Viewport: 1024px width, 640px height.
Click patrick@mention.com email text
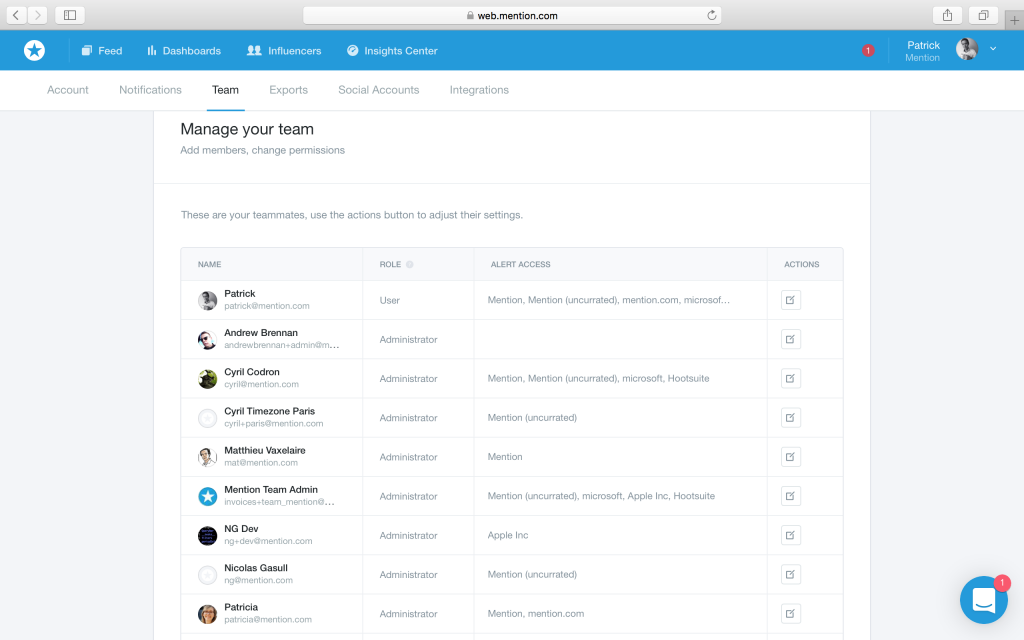266,306
